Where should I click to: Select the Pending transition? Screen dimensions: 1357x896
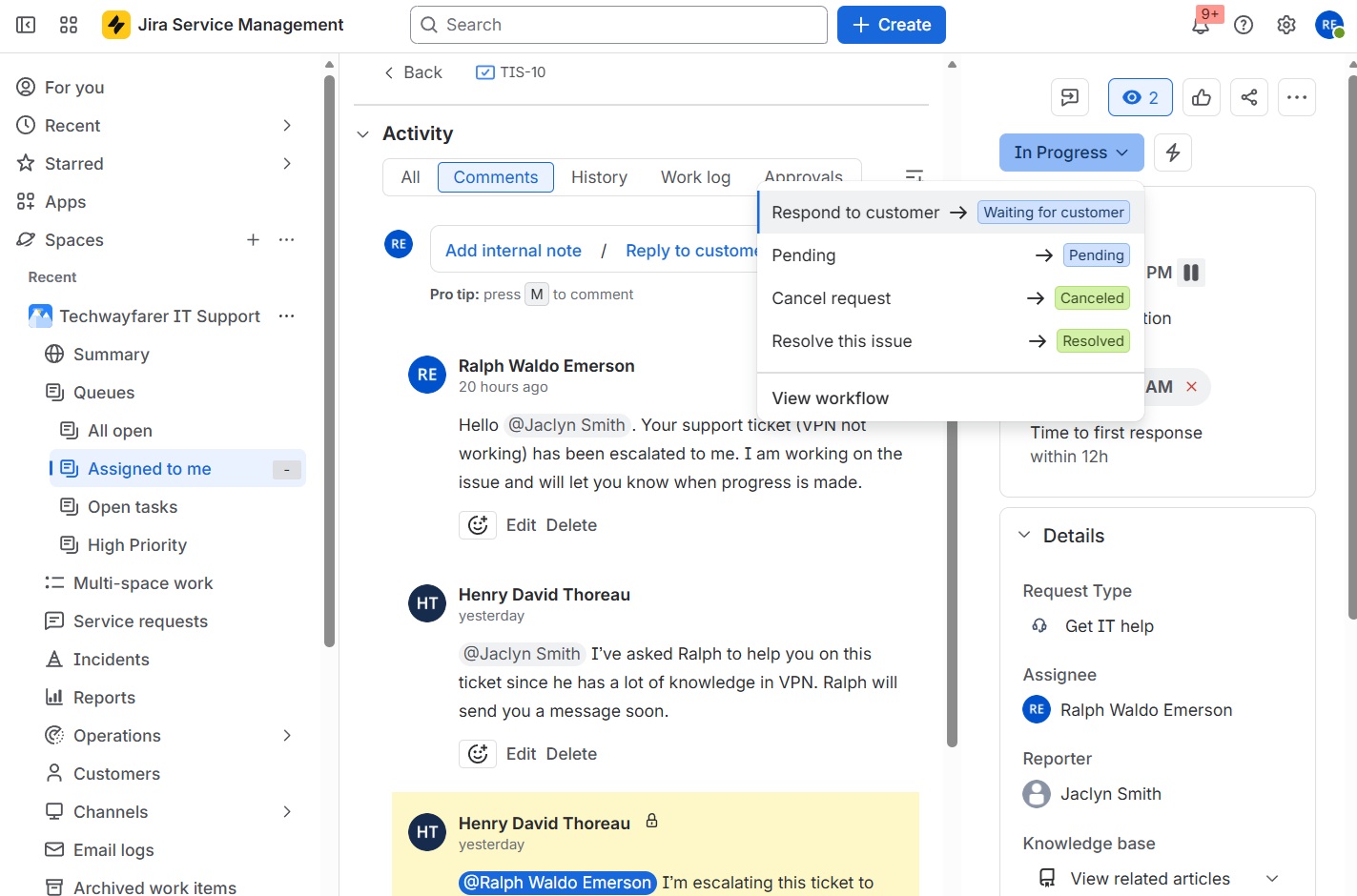point(951,255)
